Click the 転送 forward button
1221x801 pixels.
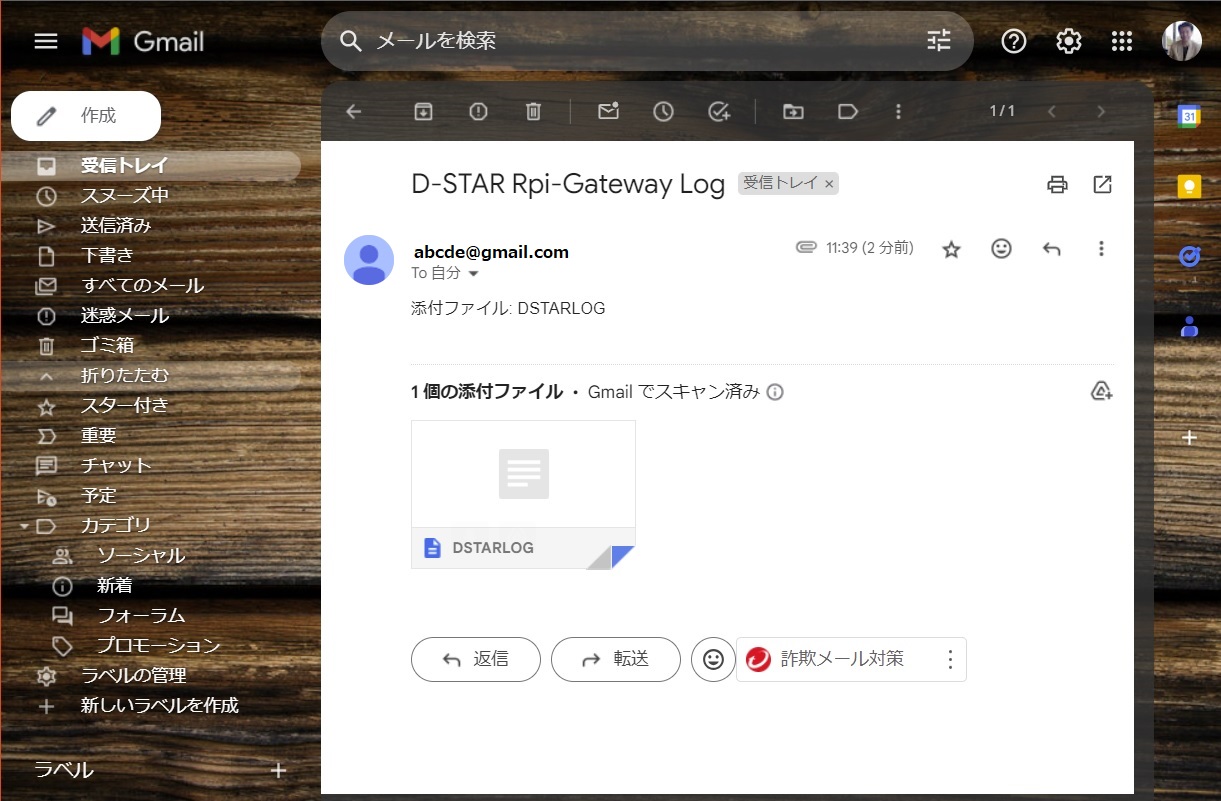[x=616, y=659]
